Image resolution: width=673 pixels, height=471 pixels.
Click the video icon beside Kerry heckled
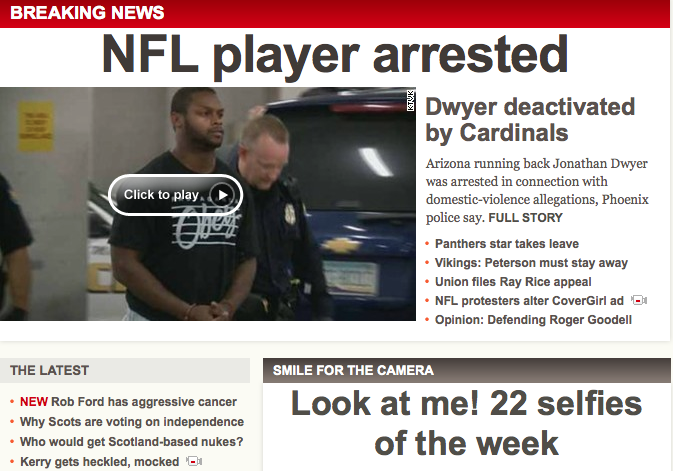pos(194,462)
